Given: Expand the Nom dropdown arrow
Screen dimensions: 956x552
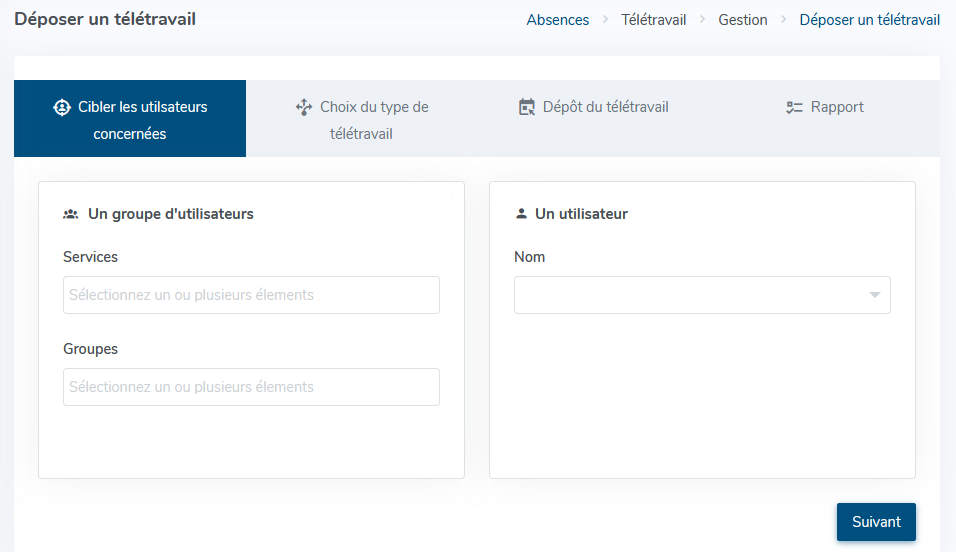Looking at the screenshot, I should point(875,295).
